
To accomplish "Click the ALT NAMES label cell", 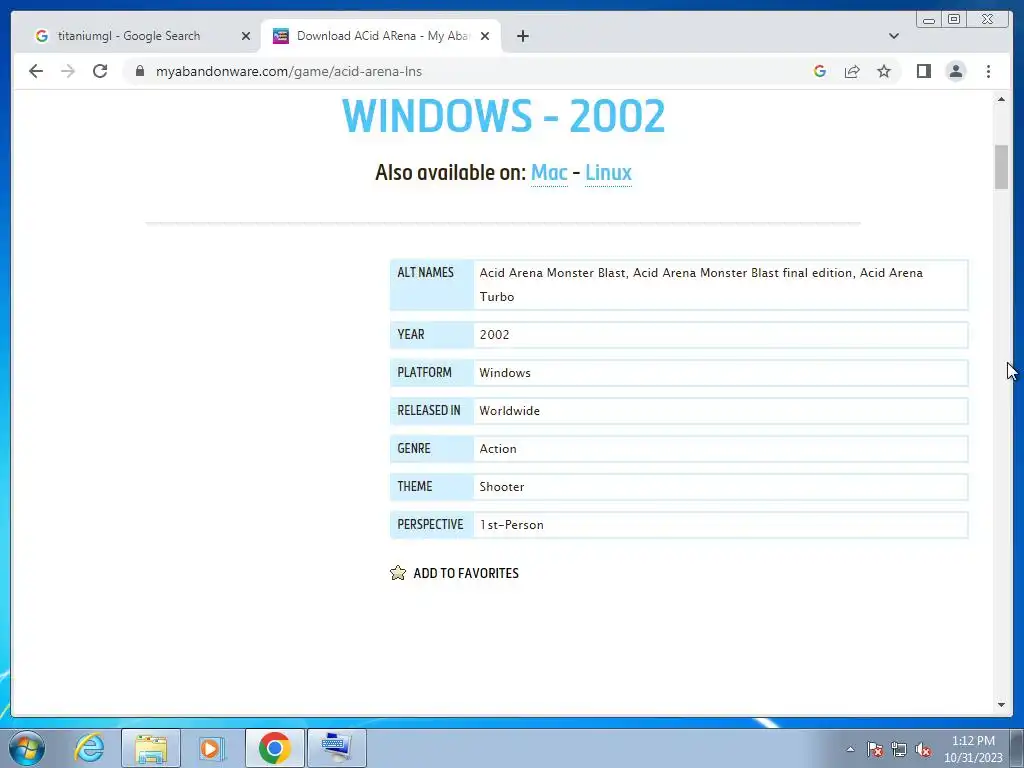I will [x=432, y=284].
